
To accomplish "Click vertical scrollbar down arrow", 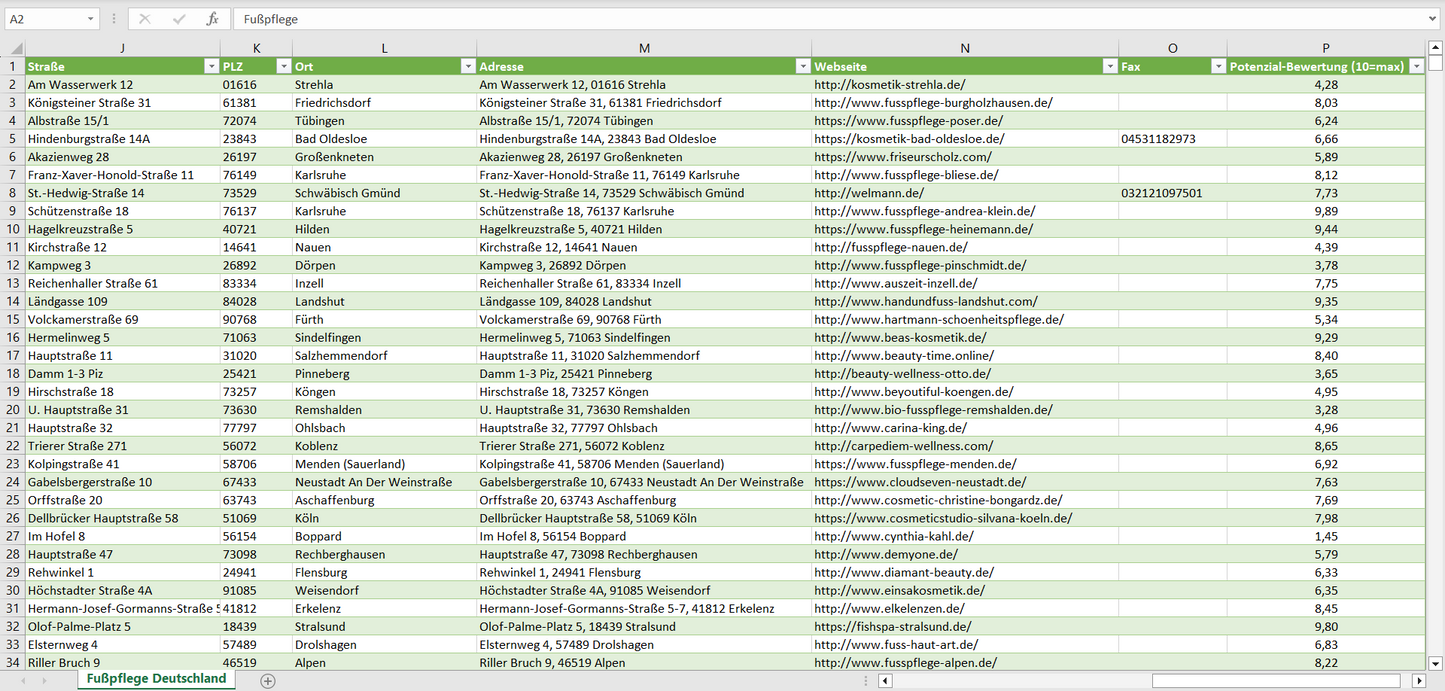I will 1436,662.
